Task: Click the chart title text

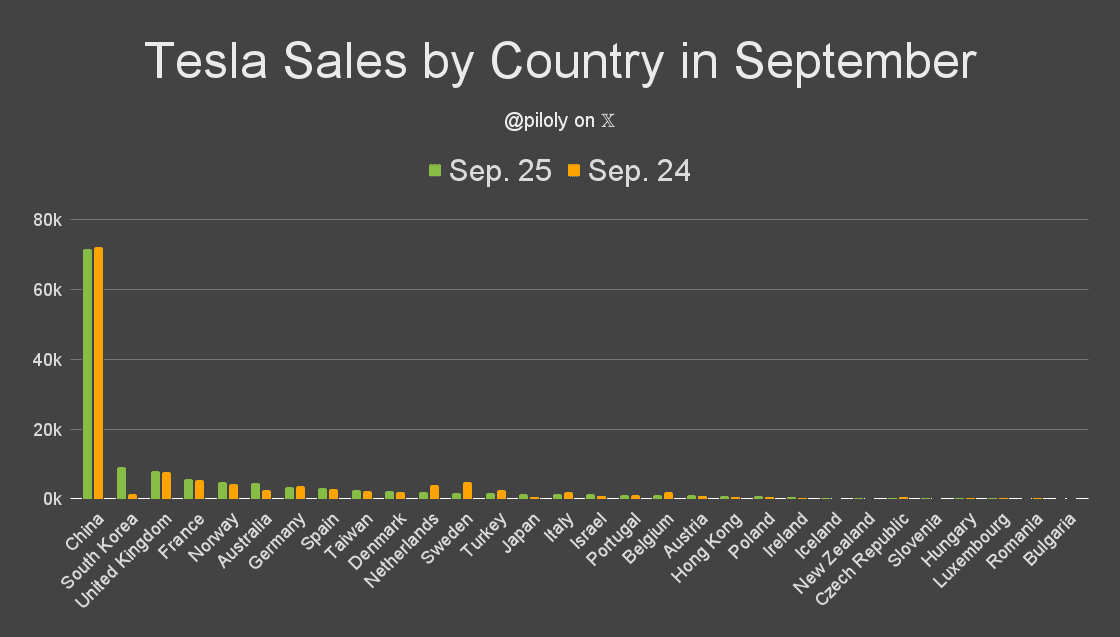Action: point(559,62)
